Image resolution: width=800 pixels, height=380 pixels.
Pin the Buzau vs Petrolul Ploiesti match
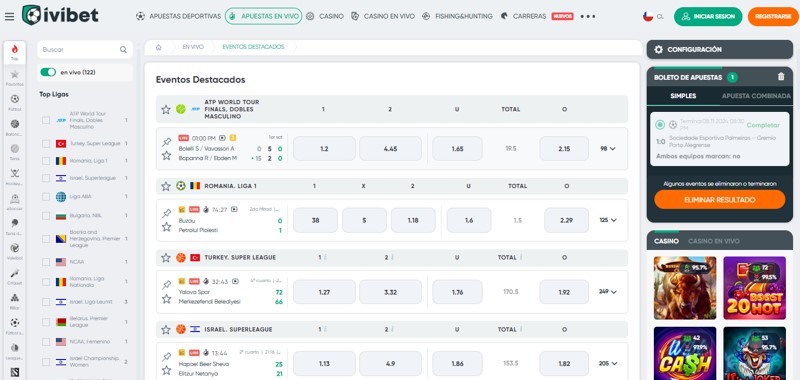[x=166, y=213]
